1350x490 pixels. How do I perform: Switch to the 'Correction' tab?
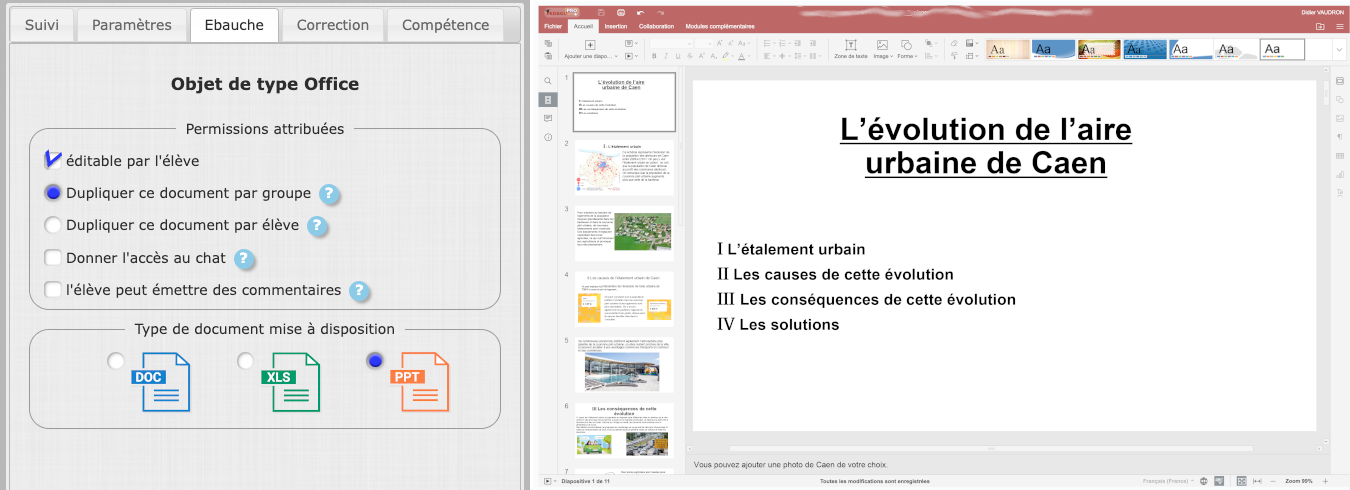[332, 25]
